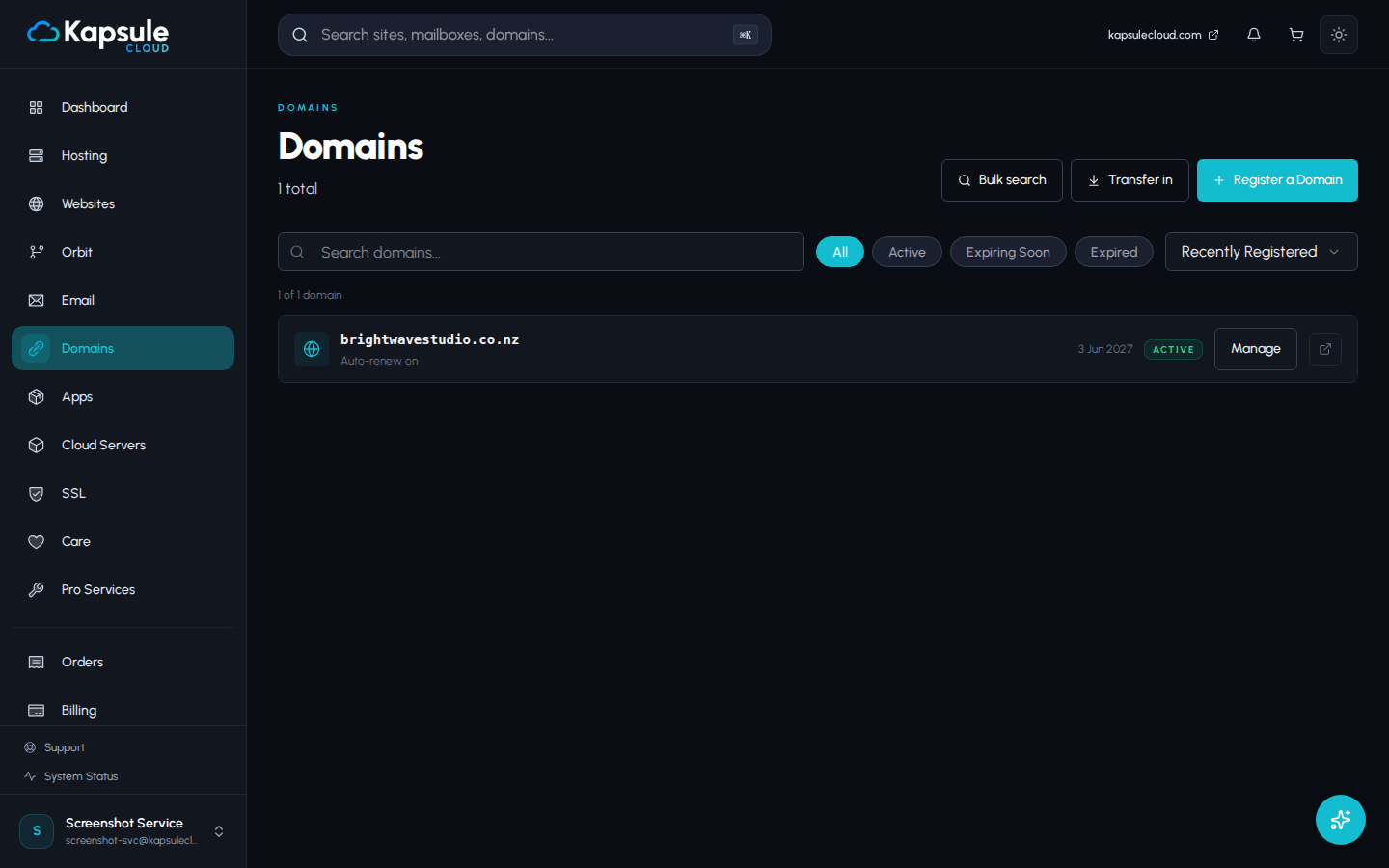
Task: Select Domains in the sidebar
Action: click(123, 348)
